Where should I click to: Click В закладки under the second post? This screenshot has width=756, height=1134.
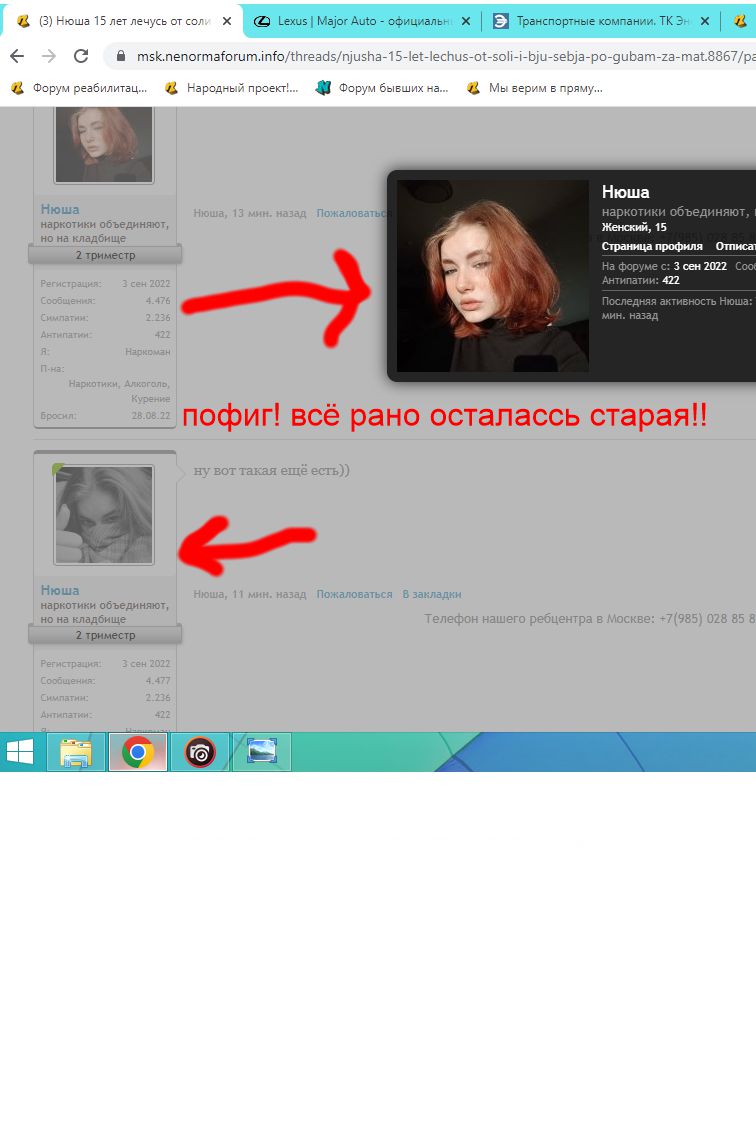pos(431,594)
